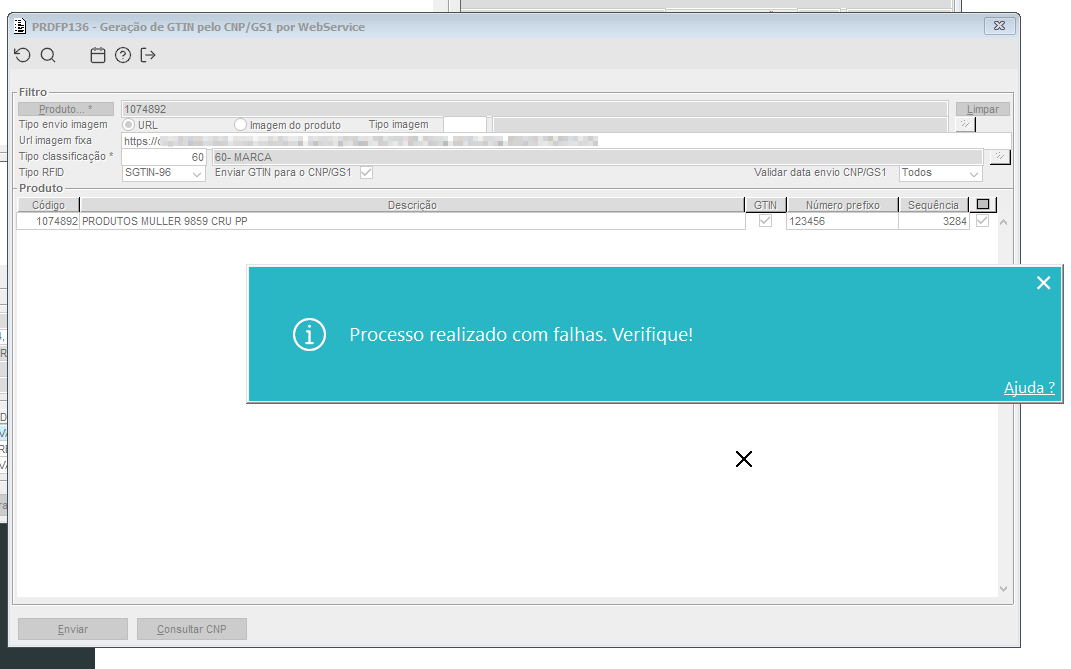
Task: Click the scroll down arrow of product grid
Action: pyautogui.click(x=1003, y=588)
